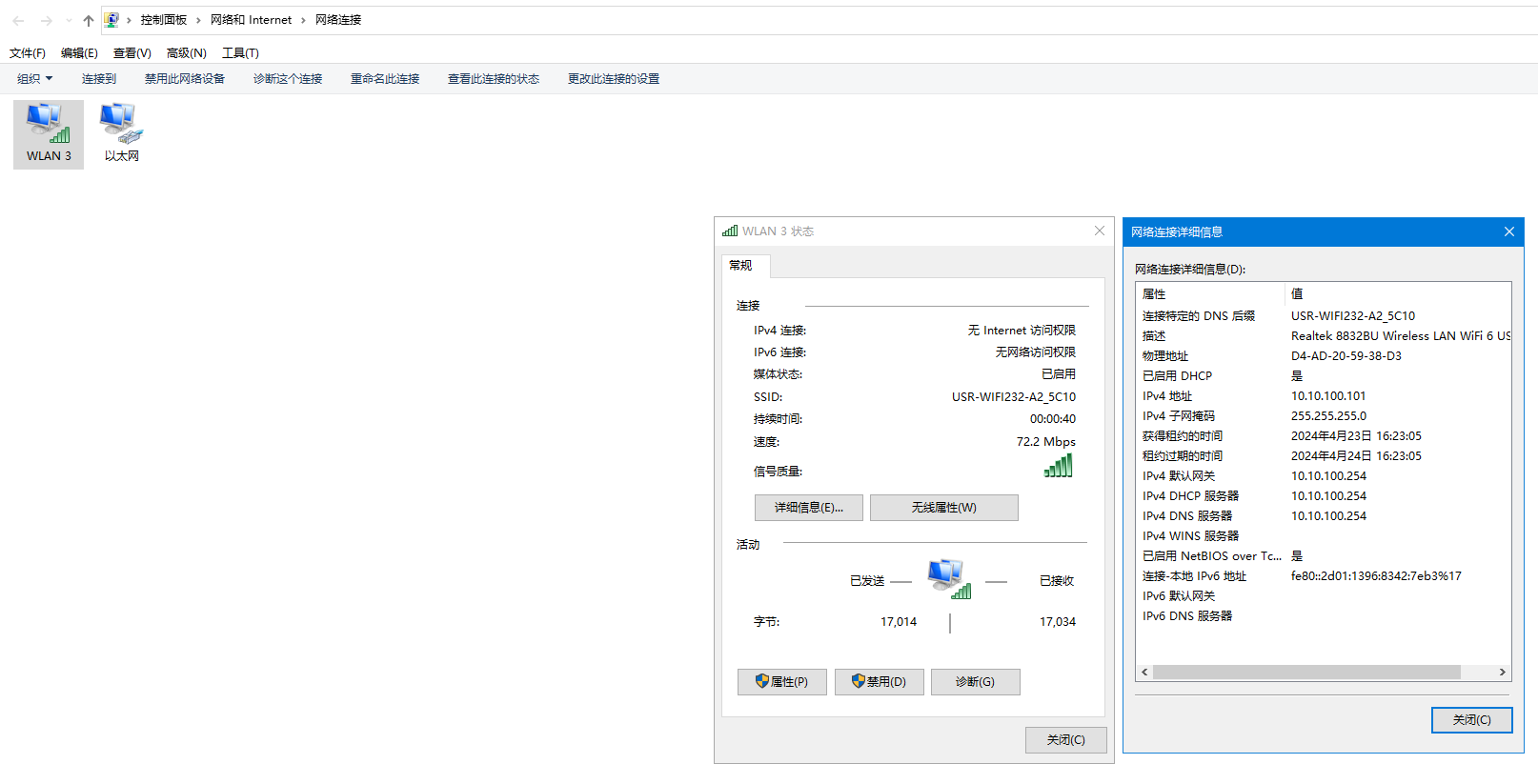Open the 组织 dropdown menu

pyautogui.click(x=34, y=79)
